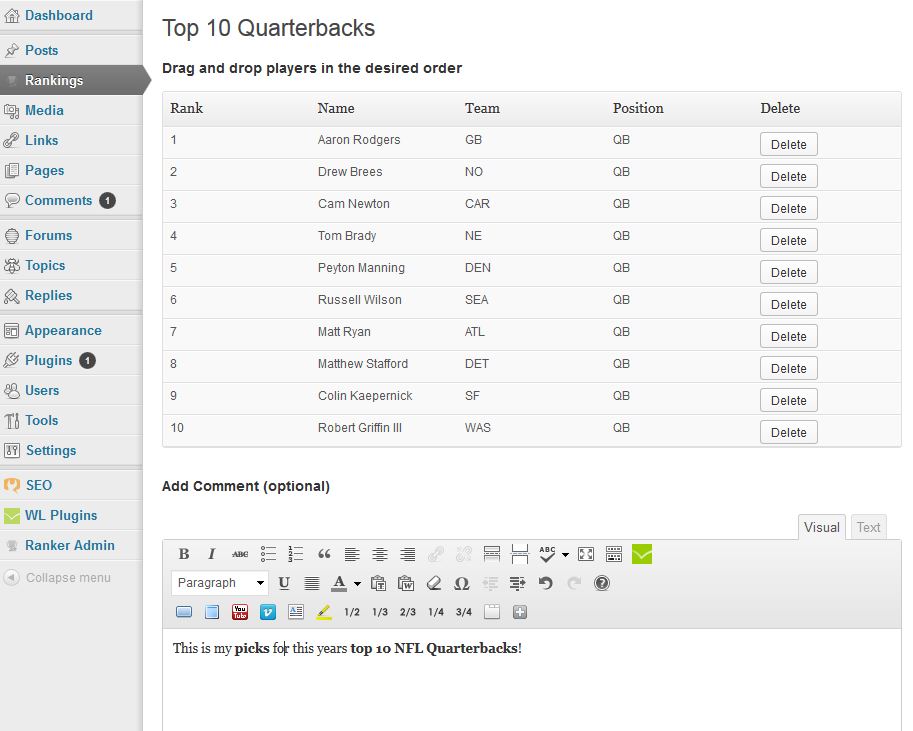Image resolution: width=913 pixels, height=731 pixels.
Task: Insert a special character (omega)
Action: click(462, 583)
